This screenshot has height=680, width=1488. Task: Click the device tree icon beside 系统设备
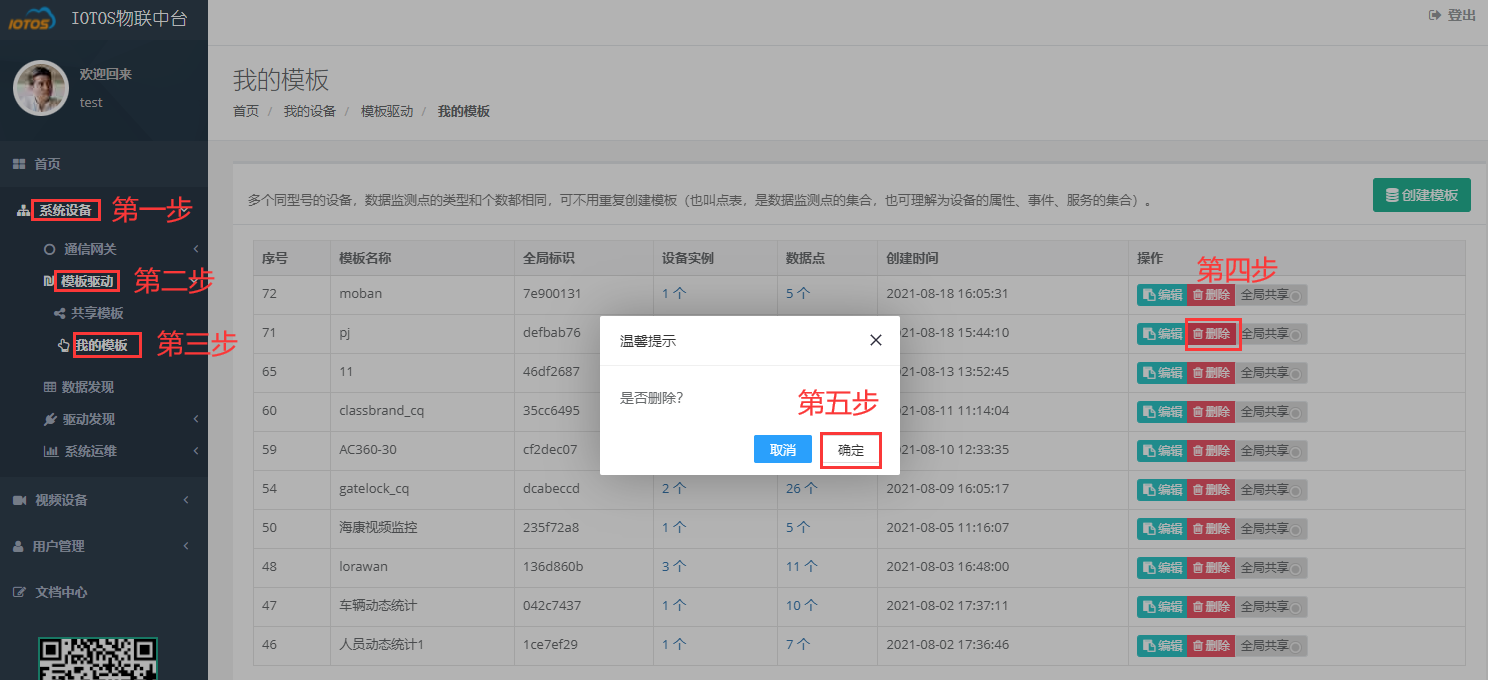pyautogui.click(x=22, y=210)
